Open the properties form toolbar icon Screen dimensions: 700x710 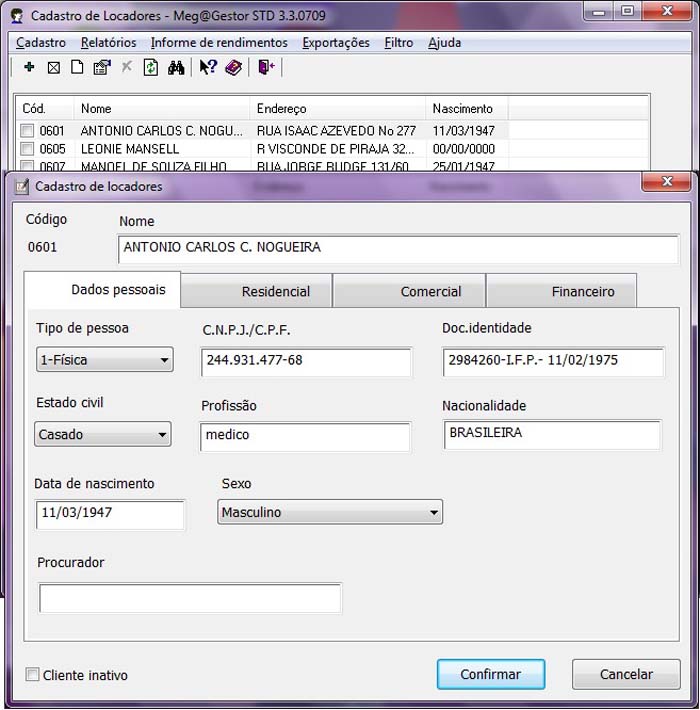click(x=101, y=67)
